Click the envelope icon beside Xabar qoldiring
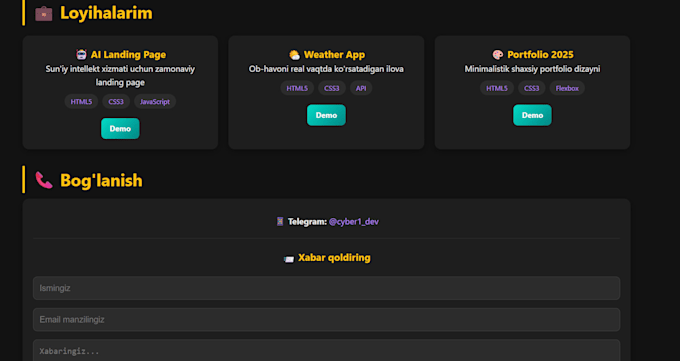 (x=289, y=259)
